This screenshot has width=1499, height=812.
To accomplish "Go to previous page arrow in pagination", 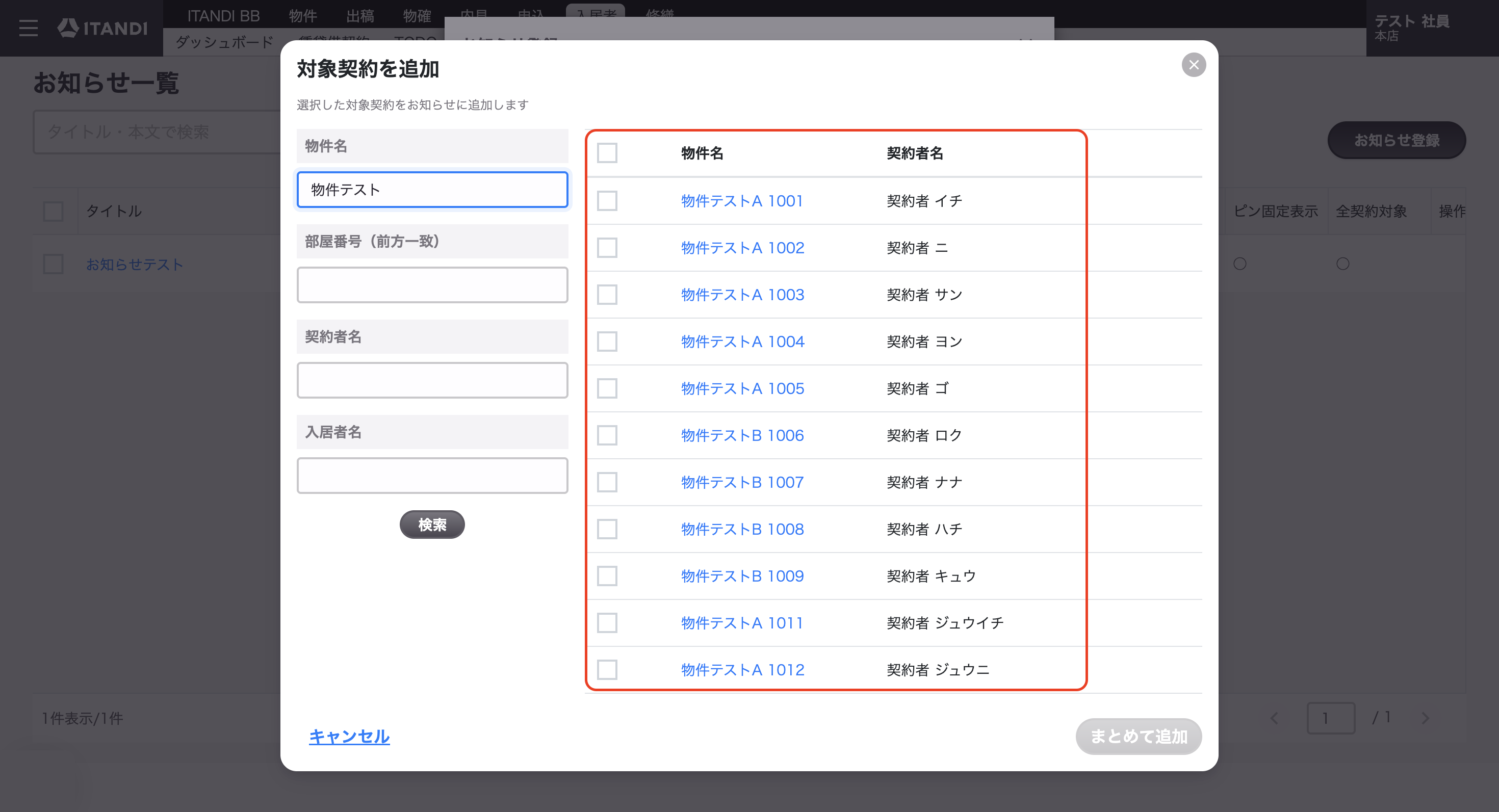I will click(x=1274, y=718).
